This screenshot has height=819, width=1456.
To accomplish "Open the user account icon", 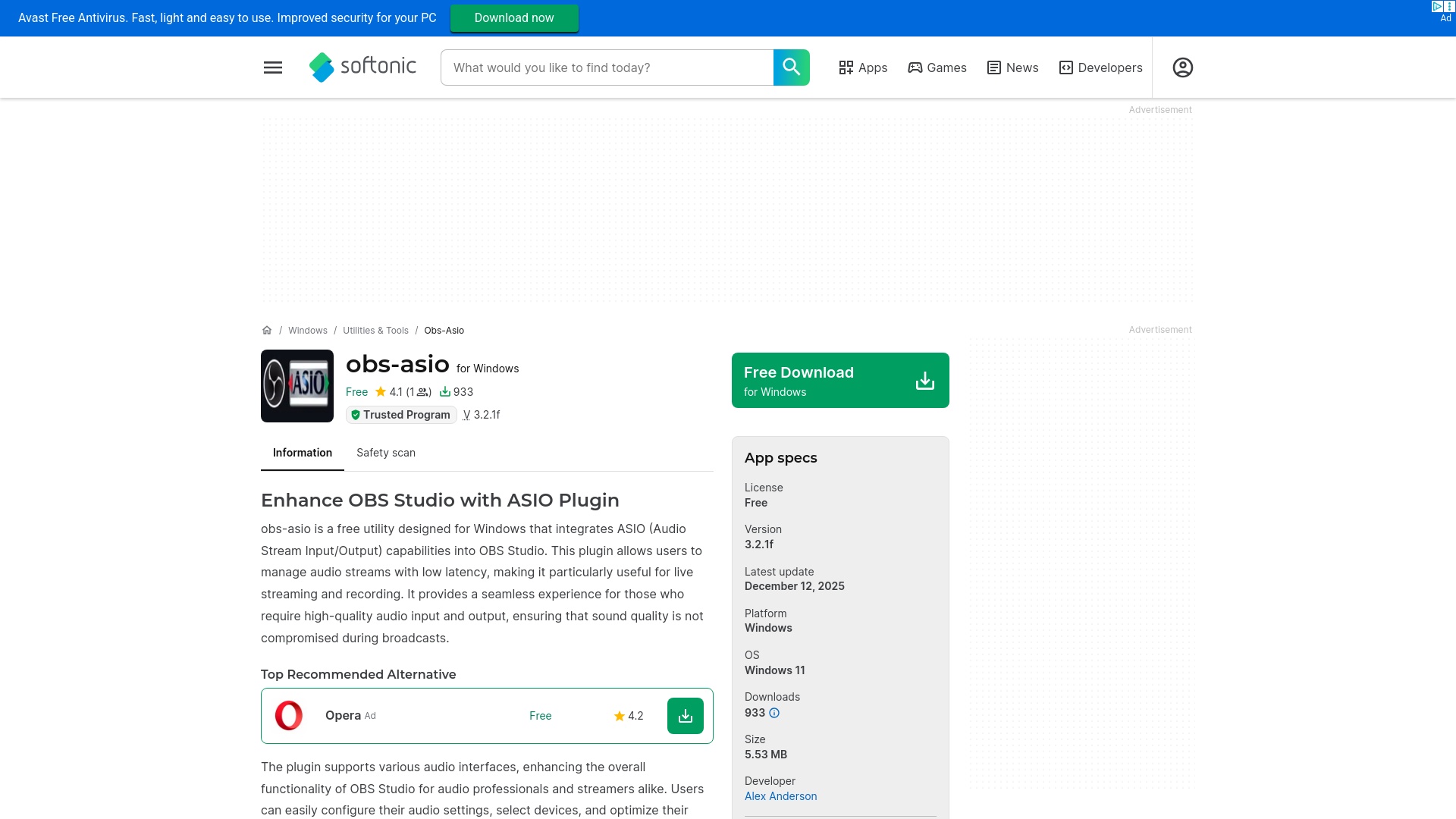I will [x=1183, y=67].
